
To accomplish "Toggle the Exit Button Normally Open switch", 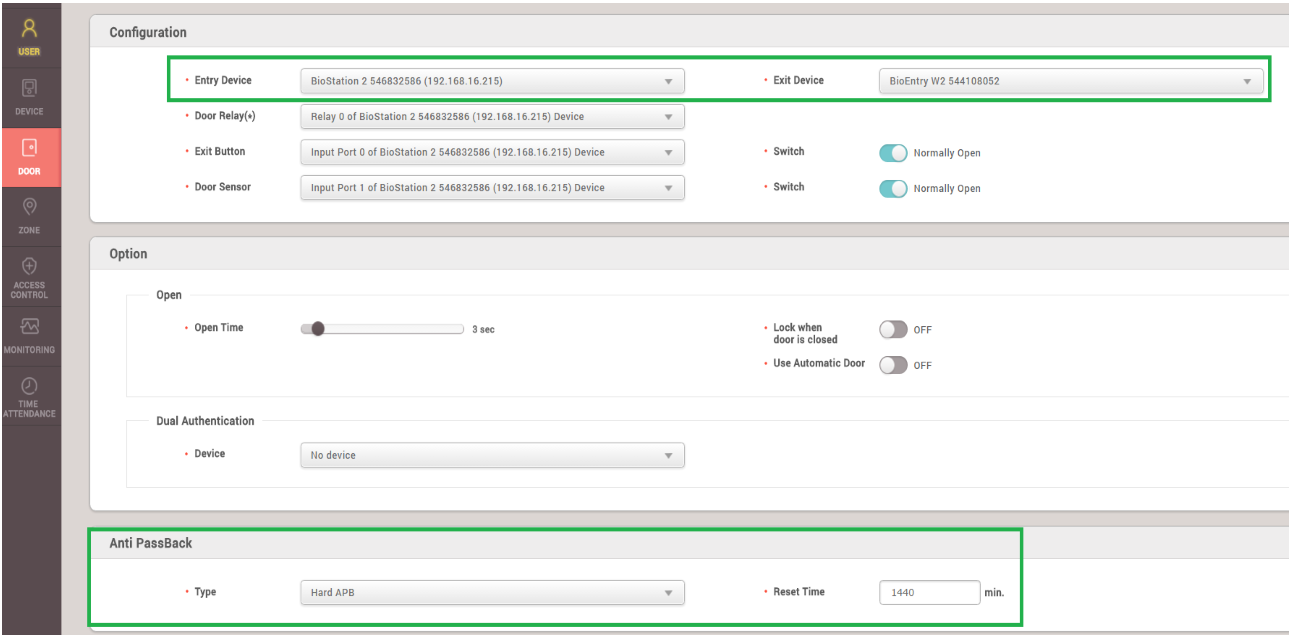I will click(893, 153).
